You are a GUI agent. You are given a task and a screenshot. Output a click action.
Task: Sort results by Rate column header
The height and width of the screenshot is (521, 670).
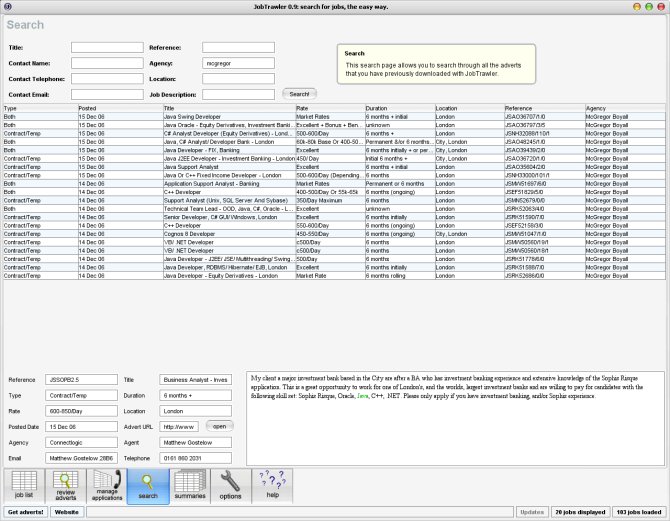coord(329,108)
